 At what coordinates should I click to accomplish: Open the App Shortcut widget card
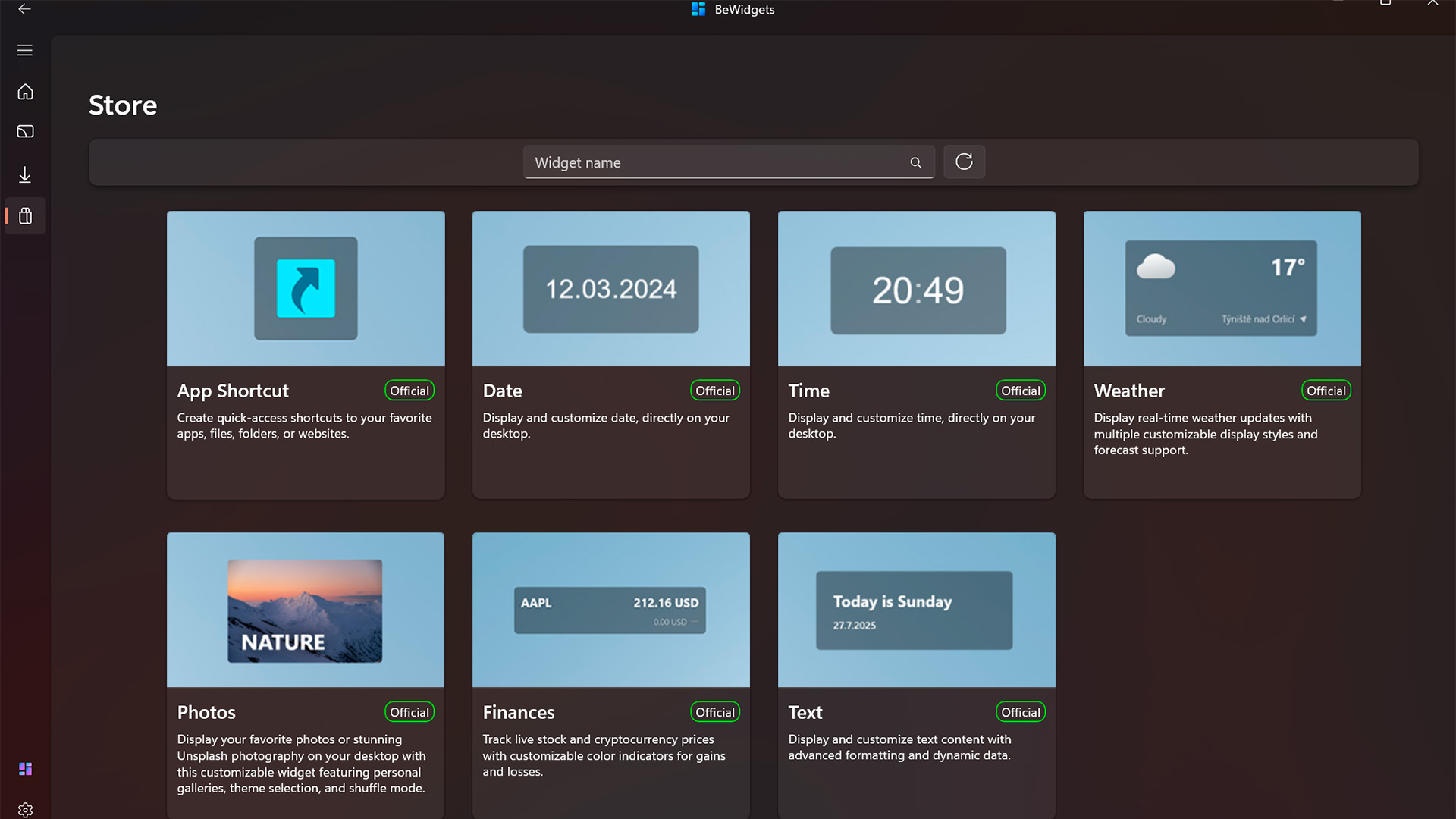306,355
